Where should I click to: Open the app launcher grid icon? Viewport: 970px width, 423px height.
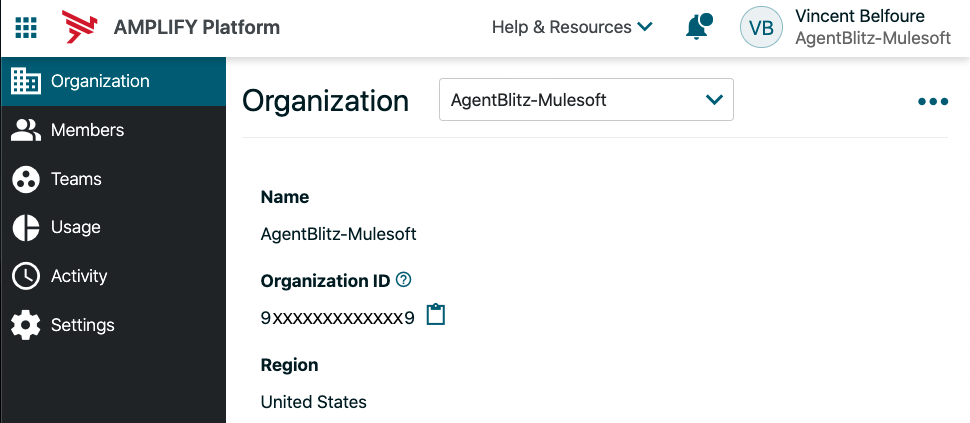pos(26,27)
